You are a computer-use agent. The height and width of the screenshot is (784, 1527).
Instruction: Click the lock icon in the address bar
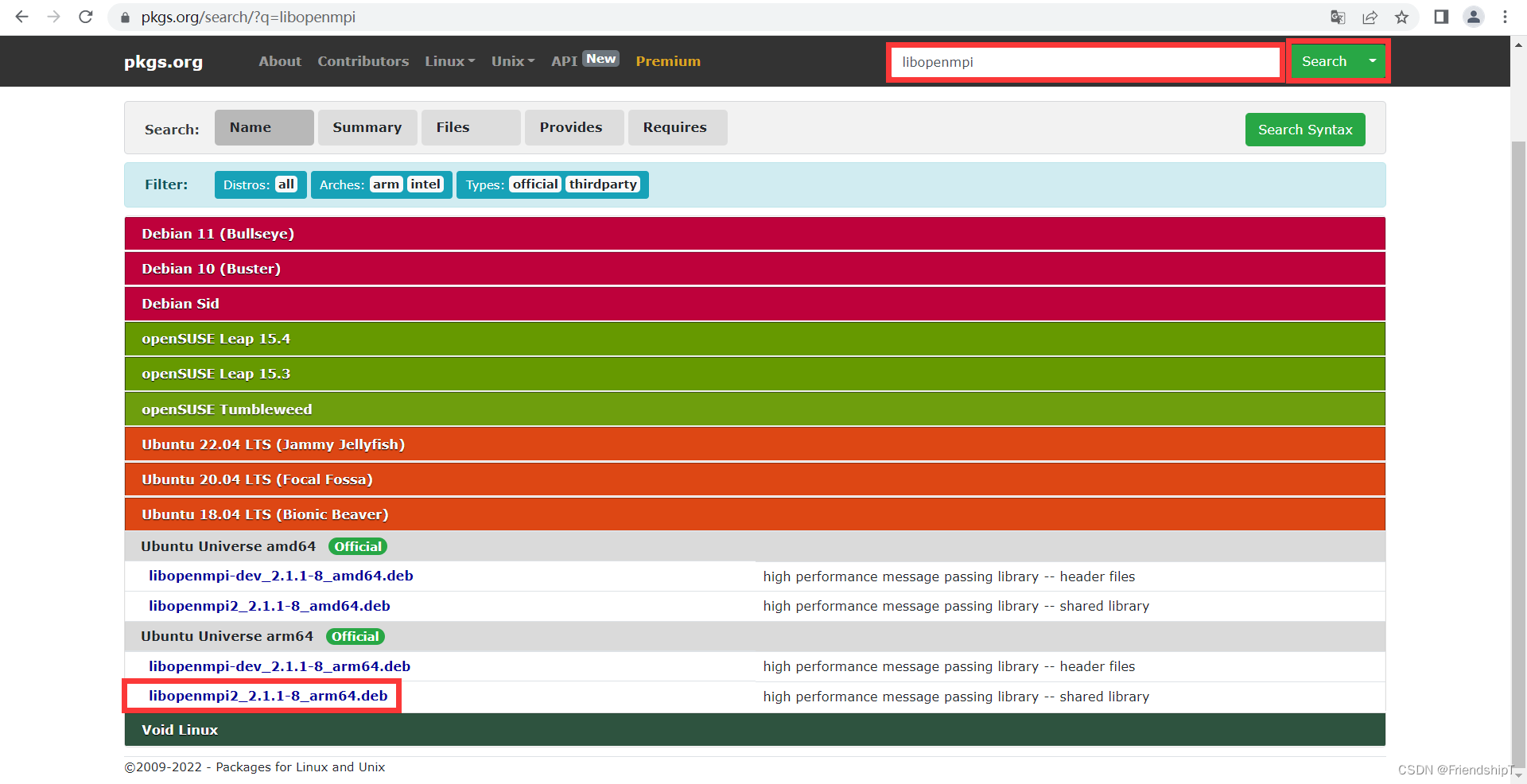[x=124, y=17]
